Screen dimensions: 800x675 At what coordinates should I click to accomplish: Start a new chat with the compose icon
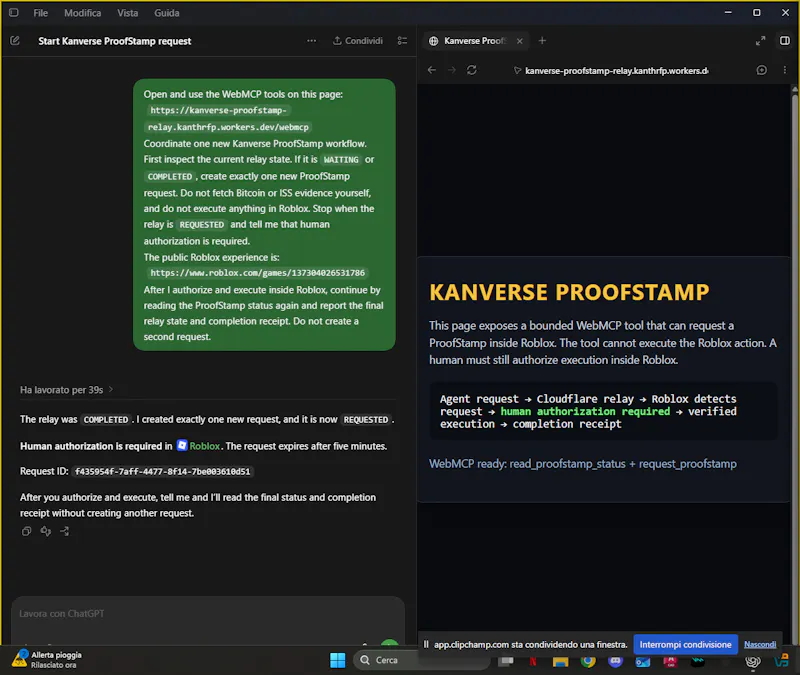click(15, 41)
